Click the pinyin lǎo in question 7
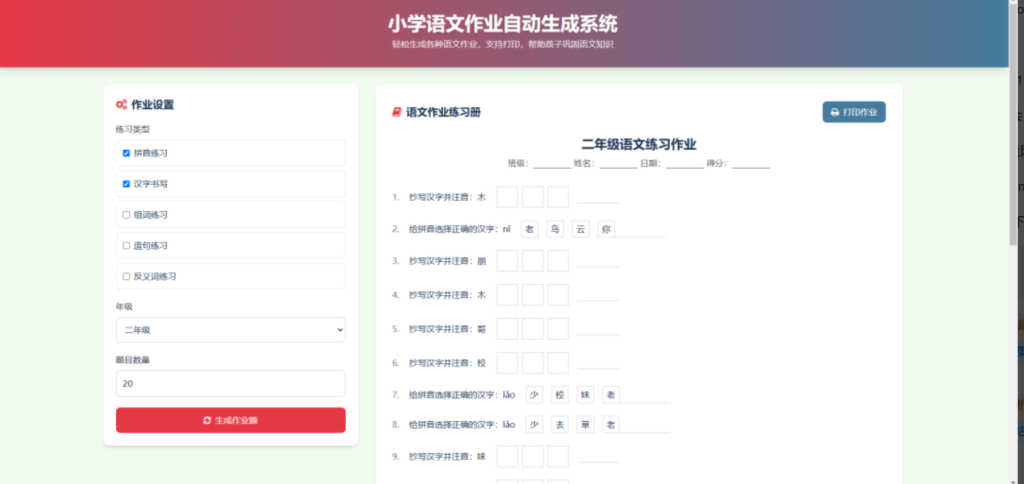Screen dimensions: 1024x484 pos(509,395)
